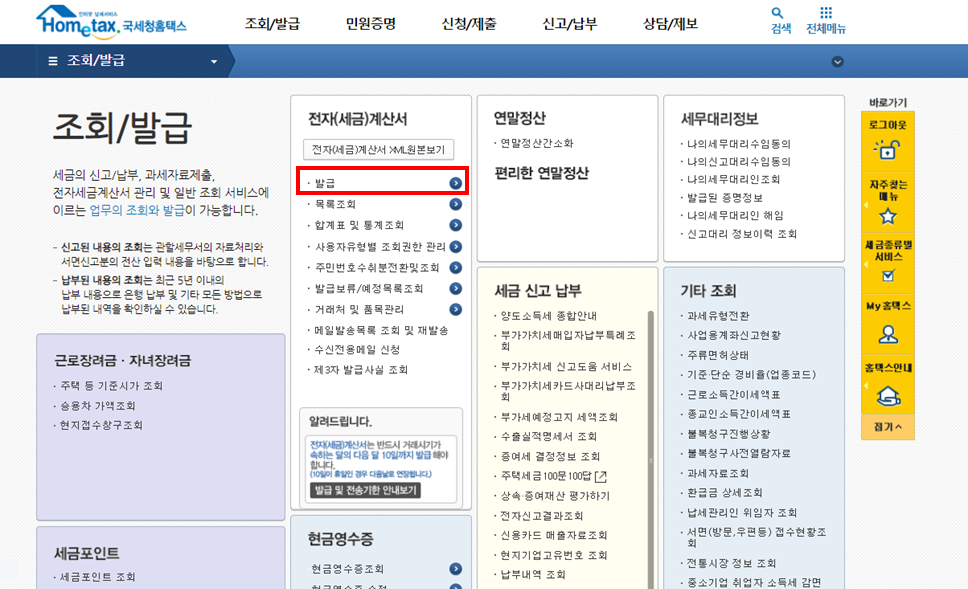Screen dimensions: 968x589
Task: Click external link icon beside 주택세금100문100답
Action: click(601, 477)
